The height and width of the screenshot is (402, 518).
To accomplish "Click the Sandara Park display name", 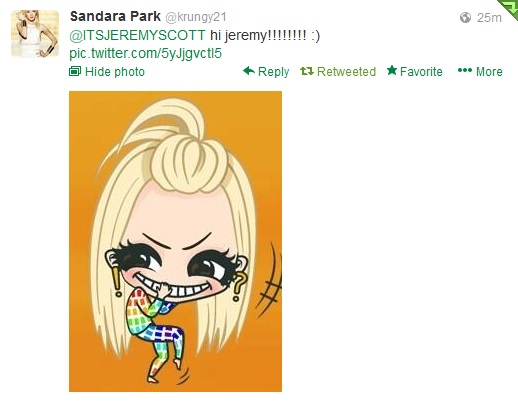I will 115,16.
